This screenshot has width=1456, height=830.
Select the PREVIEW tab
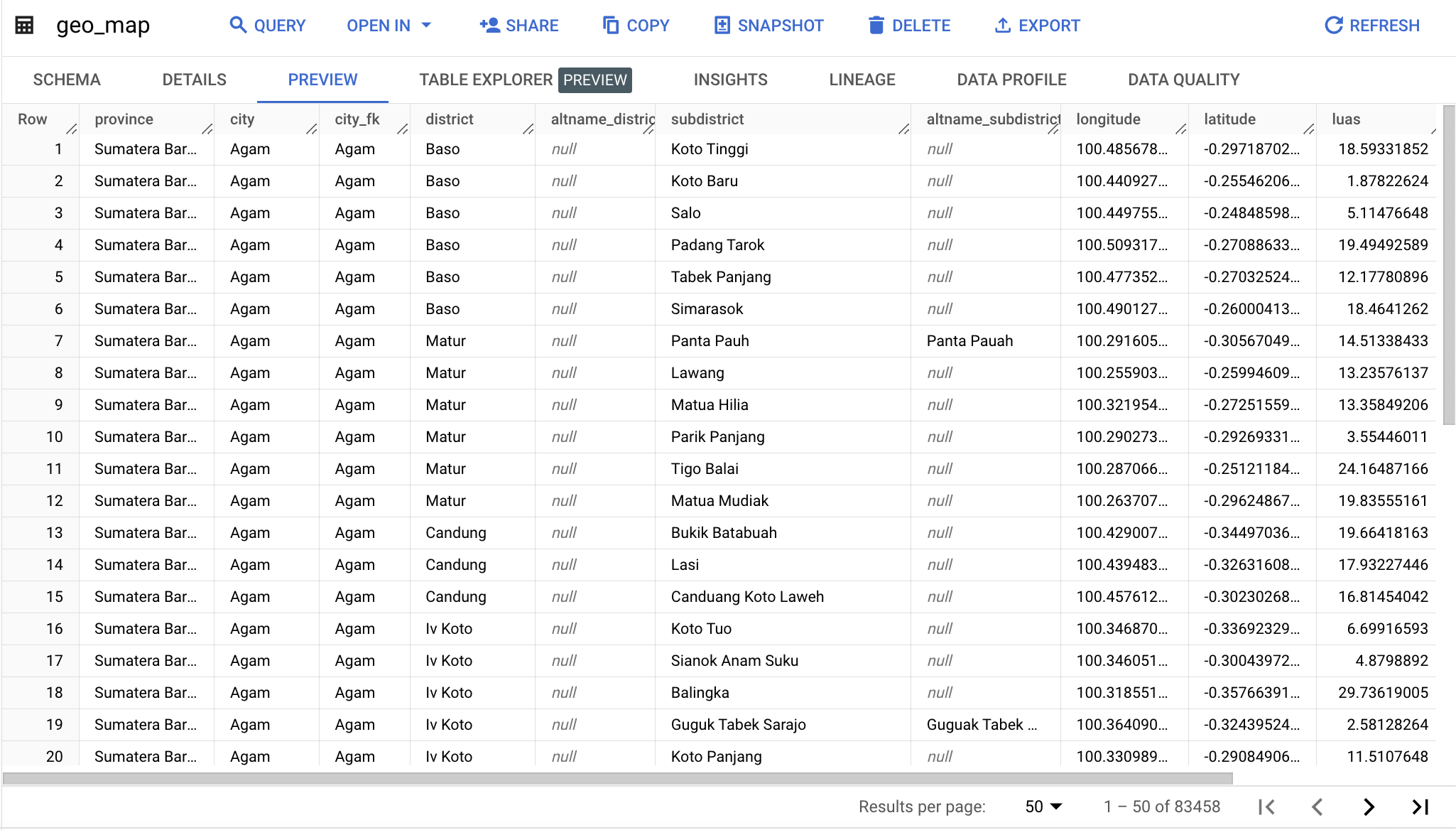(322, 80)
